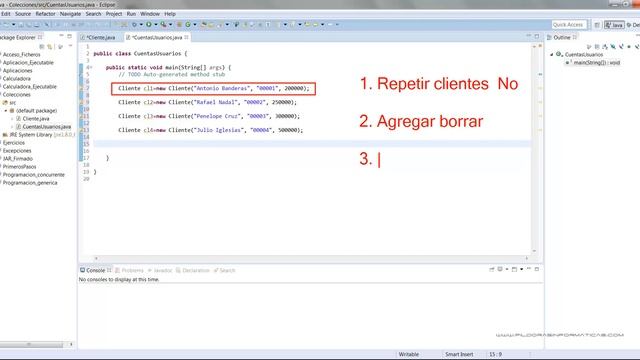Click the Run External Tools icon
Viewport: 640px width, 360px height.
(x=163, y=24)
